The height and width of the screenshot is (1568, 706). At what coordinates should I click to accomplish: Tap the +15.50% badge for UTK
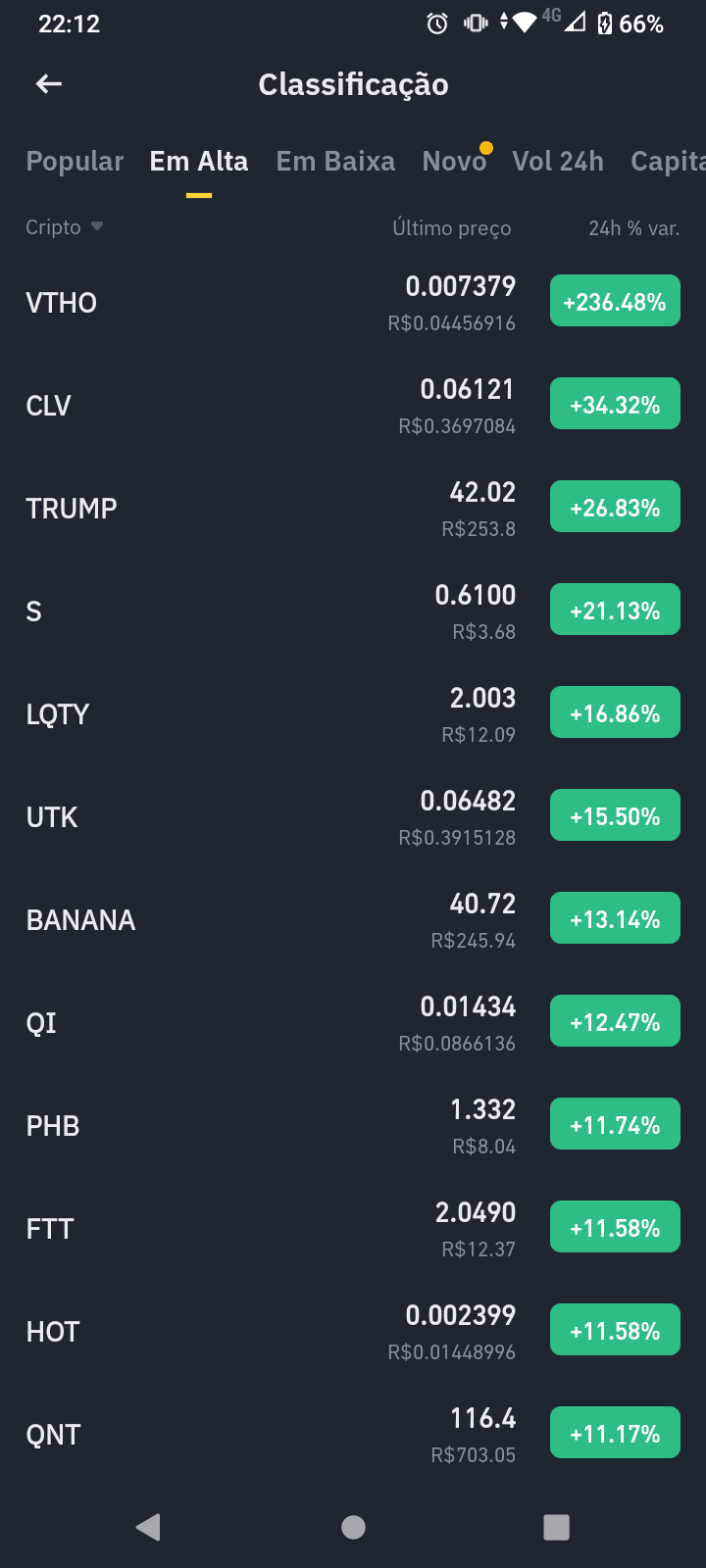click(x=615, y=816)
